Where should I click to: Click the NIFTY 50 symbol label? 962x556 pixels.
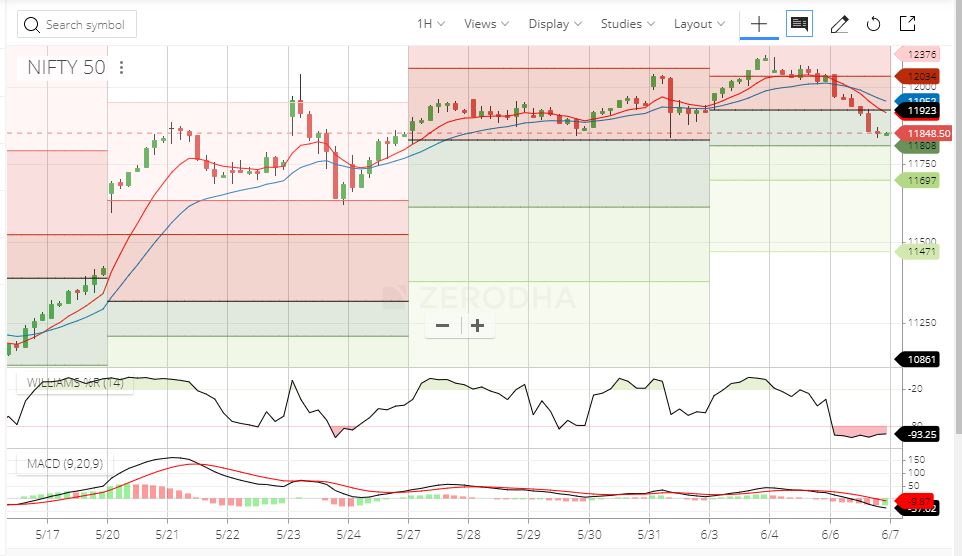(x=66, y=67)
